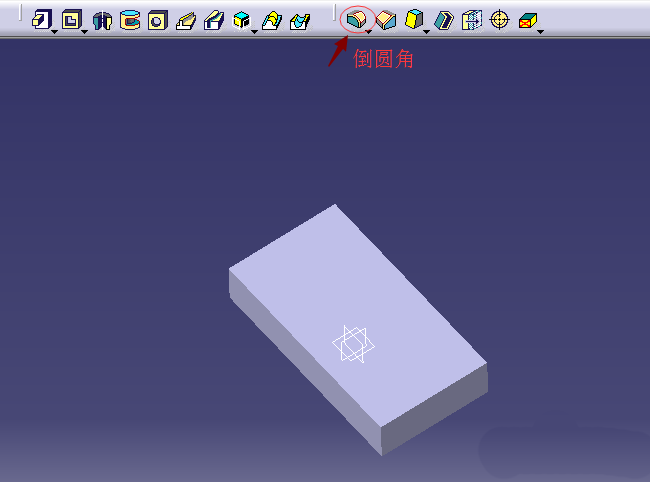Choose the Rib tool icon

(x=186, y=21)
